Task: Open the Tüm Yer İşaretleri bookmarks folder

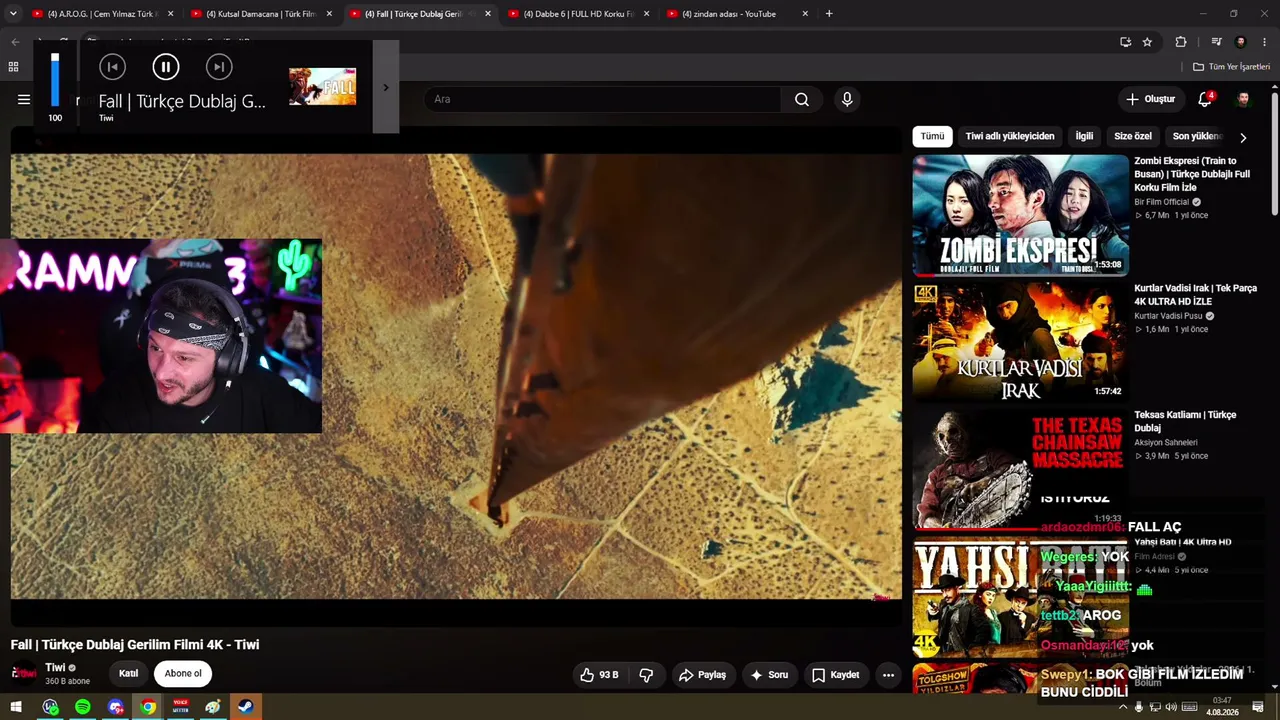Action: [x=1231, y=67]
